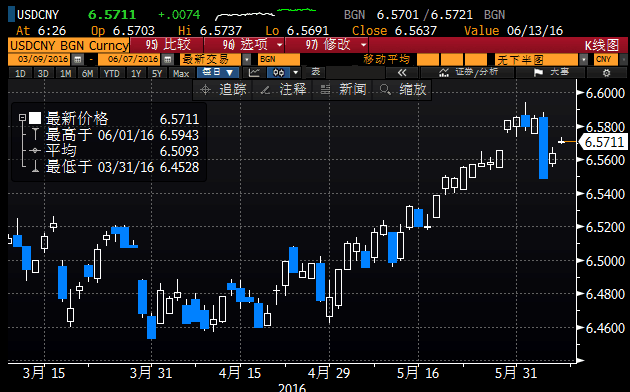Click the magnifier icon beside 缩放
This screenshot has height=392, width=630.
(385, 90)
